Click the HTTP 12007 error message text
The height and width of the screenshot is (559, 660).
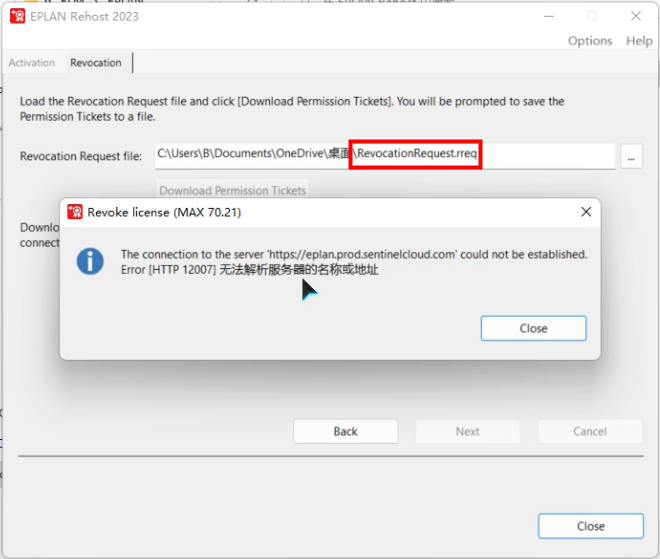click(250, 270)
